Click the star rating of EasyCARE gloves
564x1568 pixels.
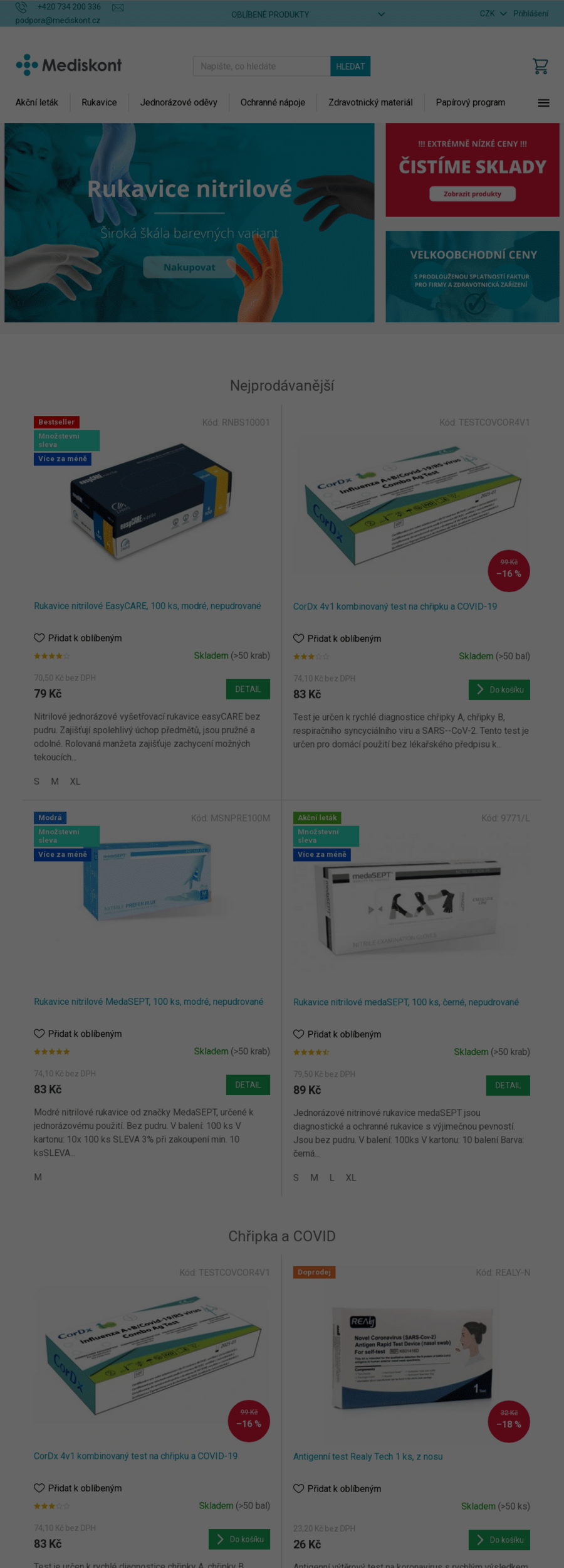tap(51, 656)
